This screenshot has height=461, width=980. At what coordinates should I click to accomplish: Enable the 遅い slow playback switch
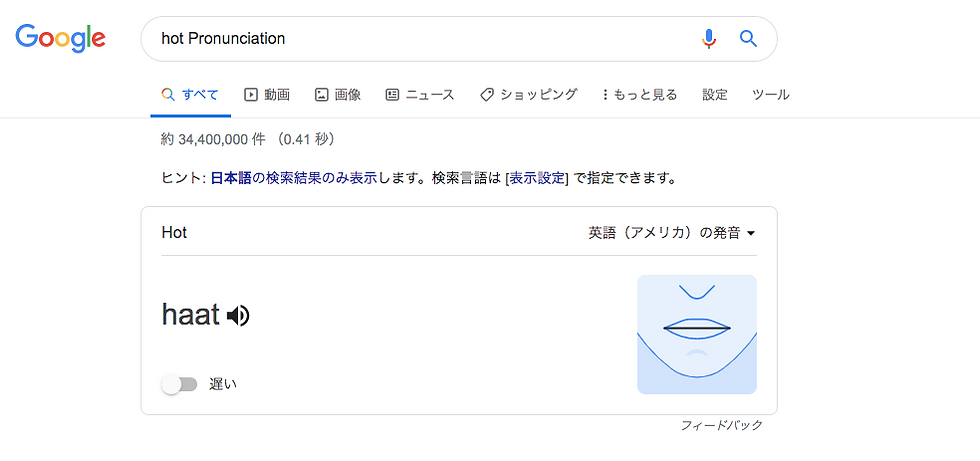(x=180, y=384)
